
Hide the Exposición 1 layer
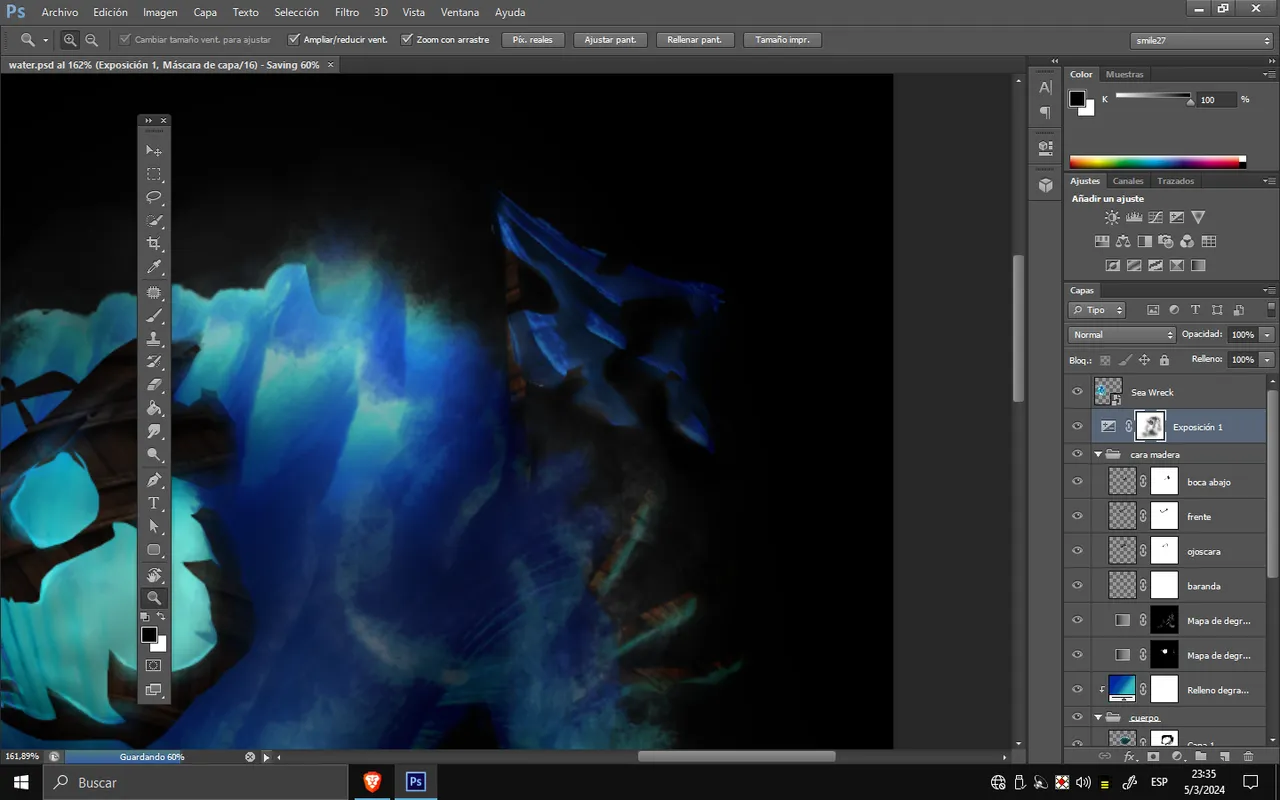1077,427
